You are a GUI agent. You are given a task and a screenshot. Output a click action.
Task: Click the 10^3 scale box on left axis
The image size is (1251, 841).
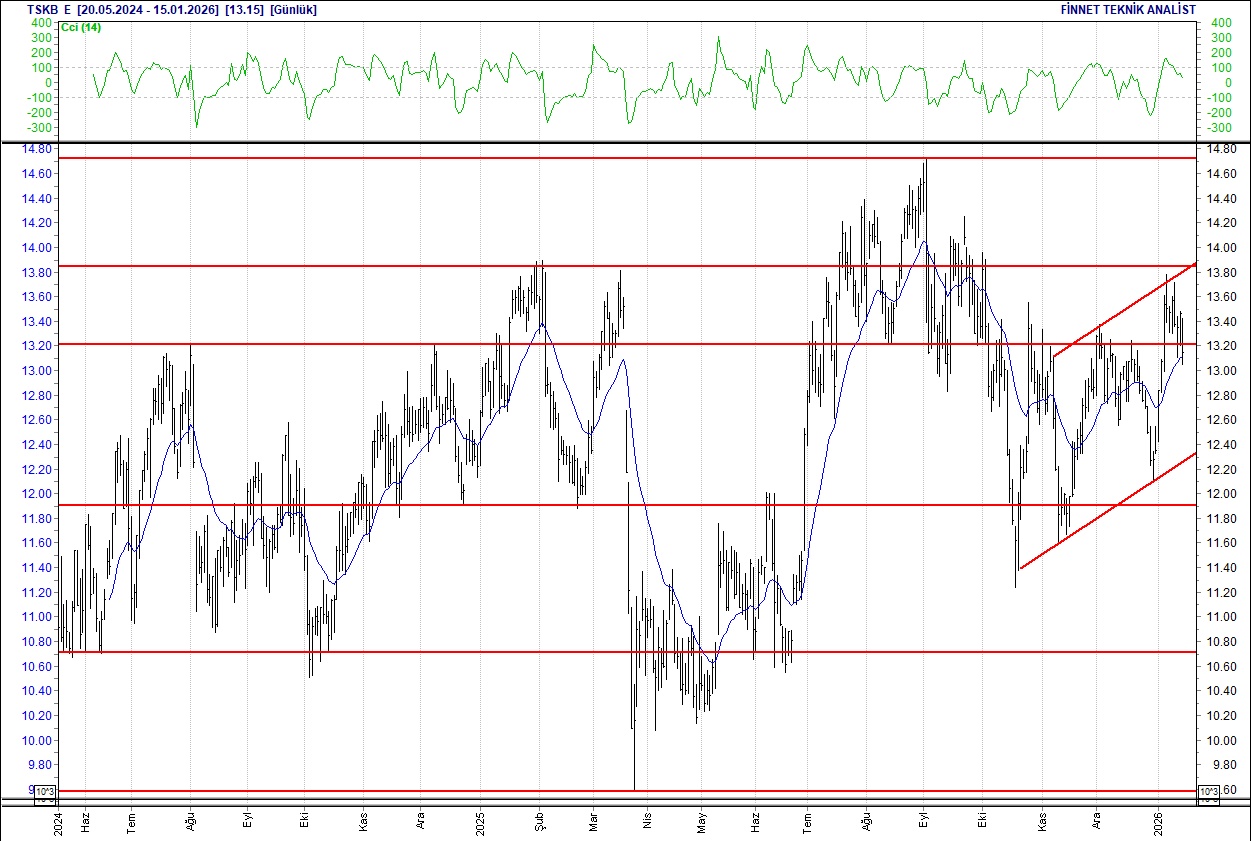point(43,789)
